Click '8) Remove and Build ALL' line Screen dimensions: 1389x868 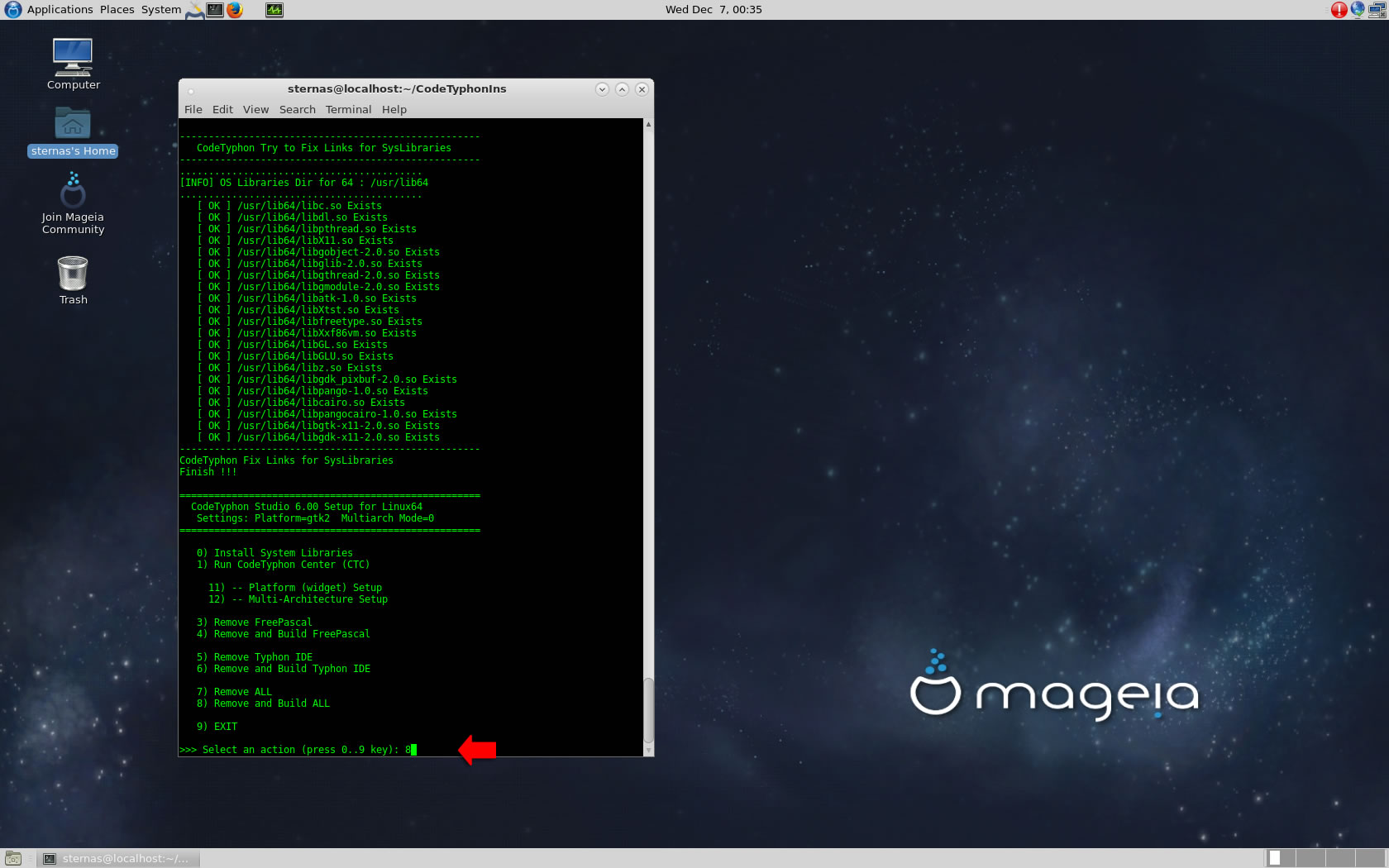pos(263,703)
